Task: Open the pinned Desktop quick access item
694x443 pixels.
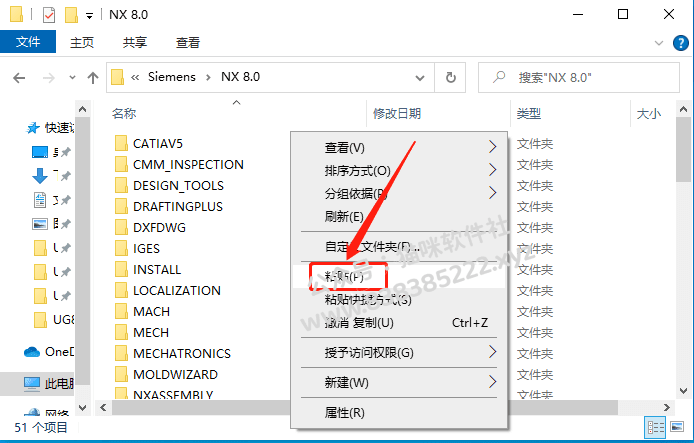Action: (x=50, y=152)
